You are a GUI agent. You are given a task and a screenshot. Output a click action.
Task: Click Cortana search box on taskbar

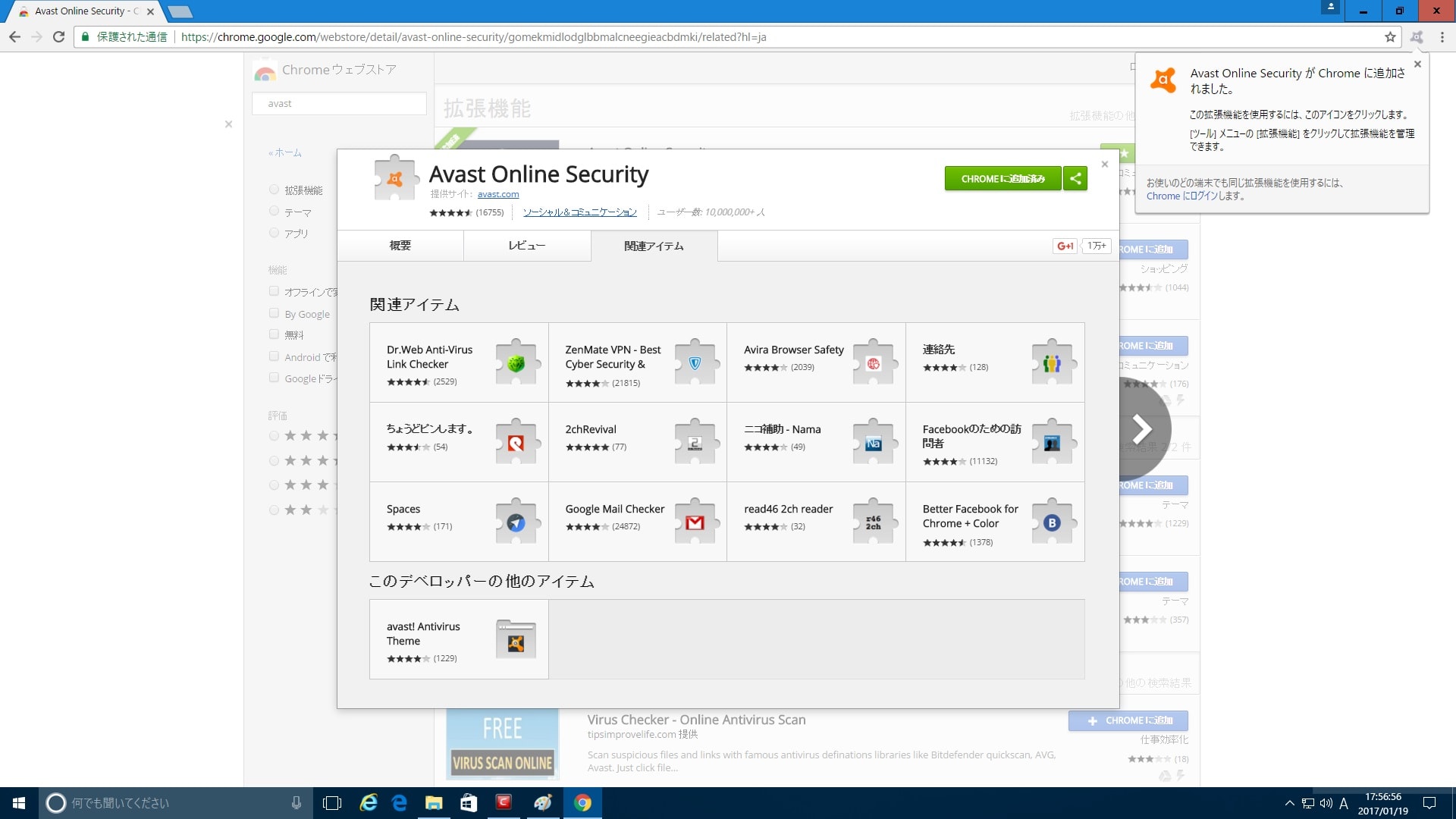pyautogui.click(x=174, y=803)
